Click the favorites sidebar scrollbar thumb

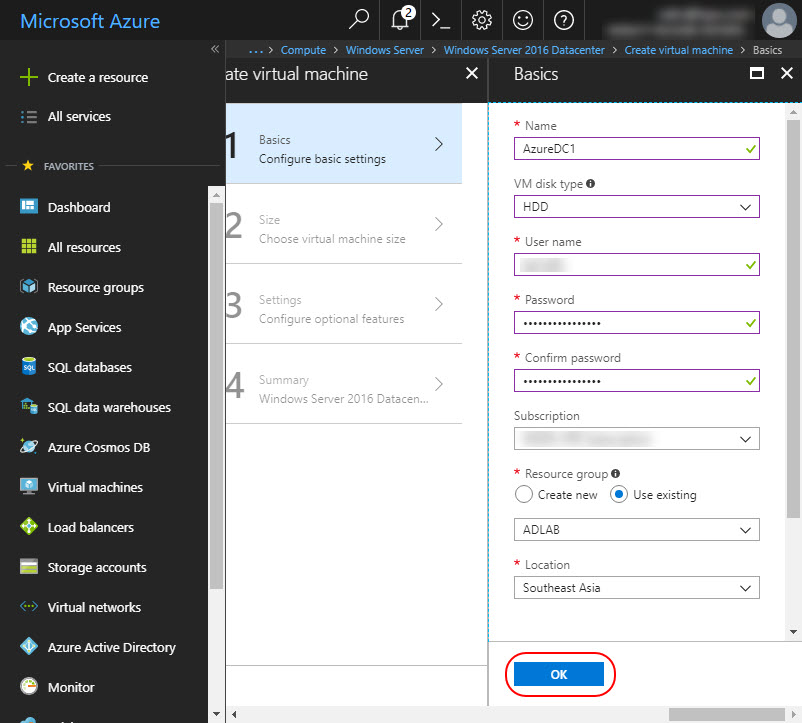coord(216,396)
